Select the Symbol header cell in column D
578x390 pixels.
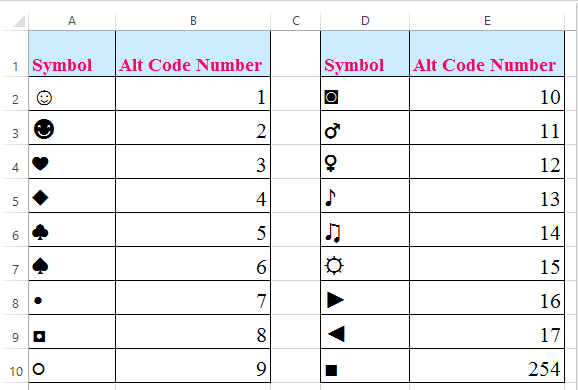click(x=365, y=54)
